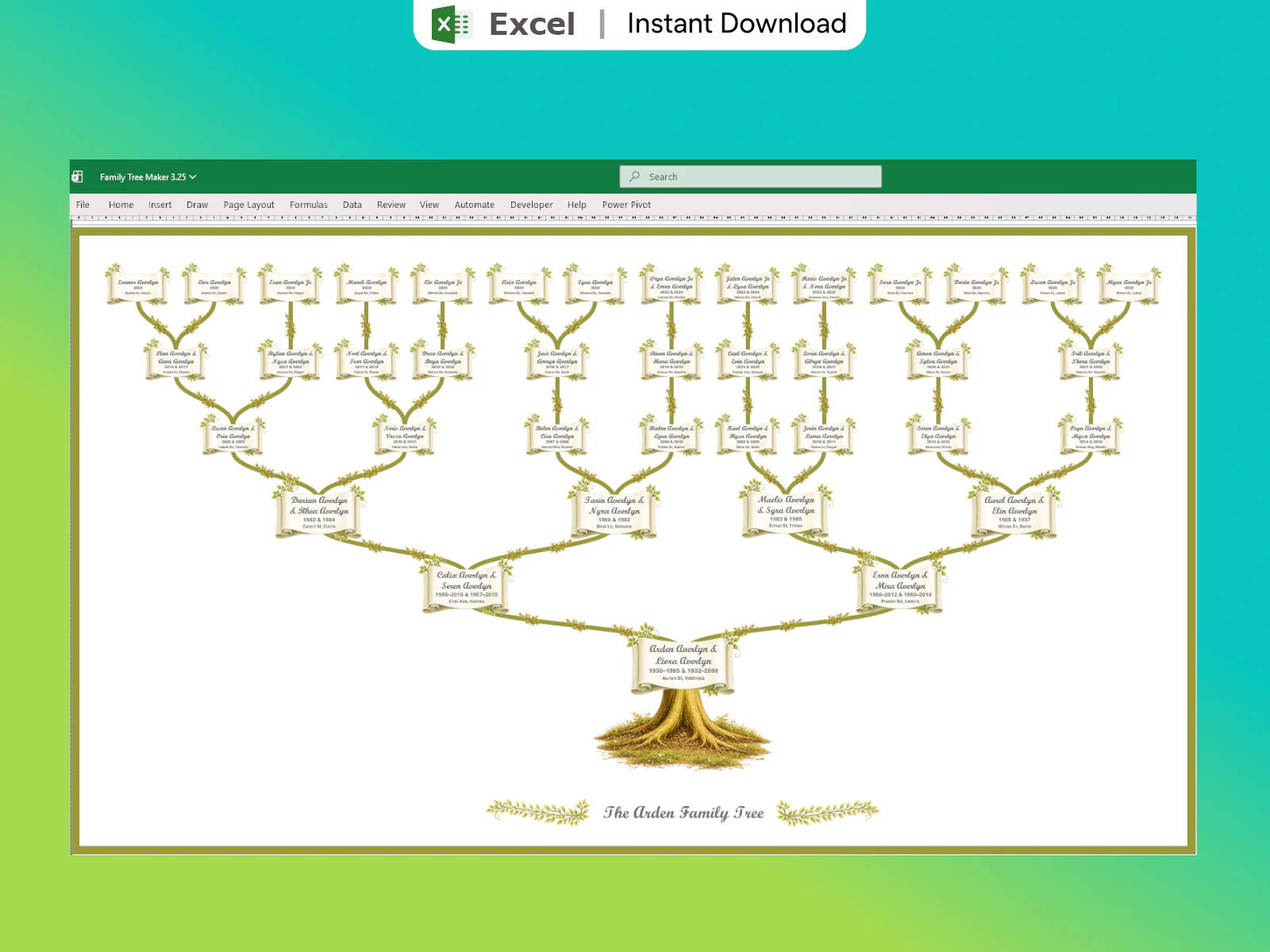Click the magnifier icon in search box
1270x952 pixels.
click(635, 177)
